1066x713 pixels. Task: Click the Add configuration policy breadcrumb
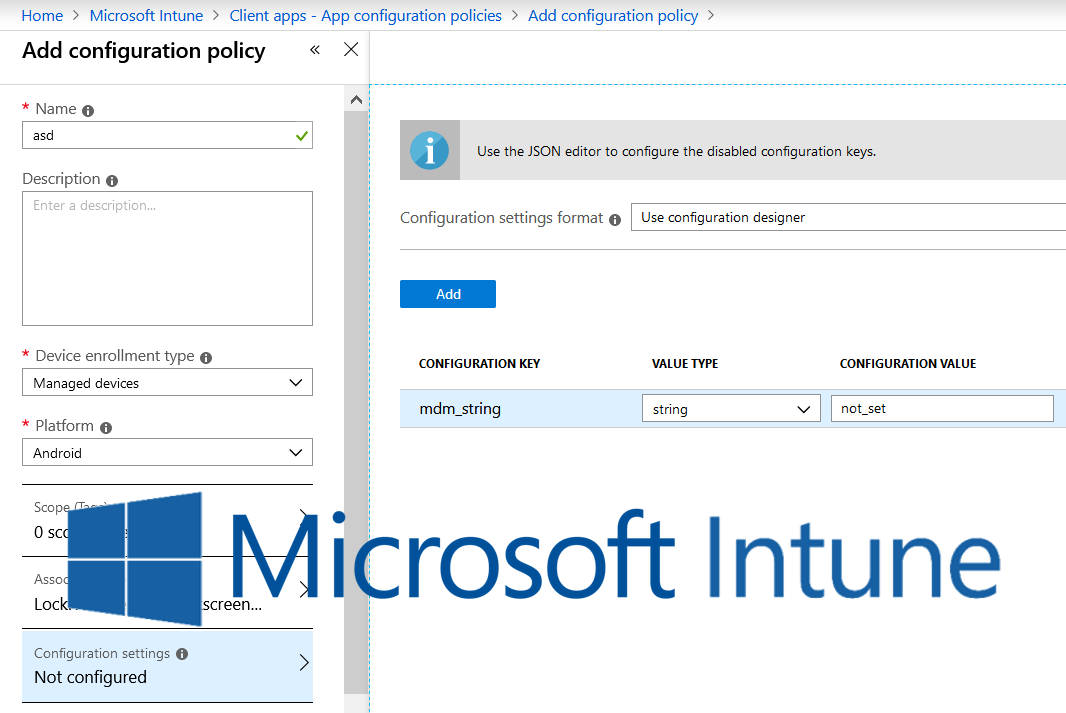pos(613,16)
